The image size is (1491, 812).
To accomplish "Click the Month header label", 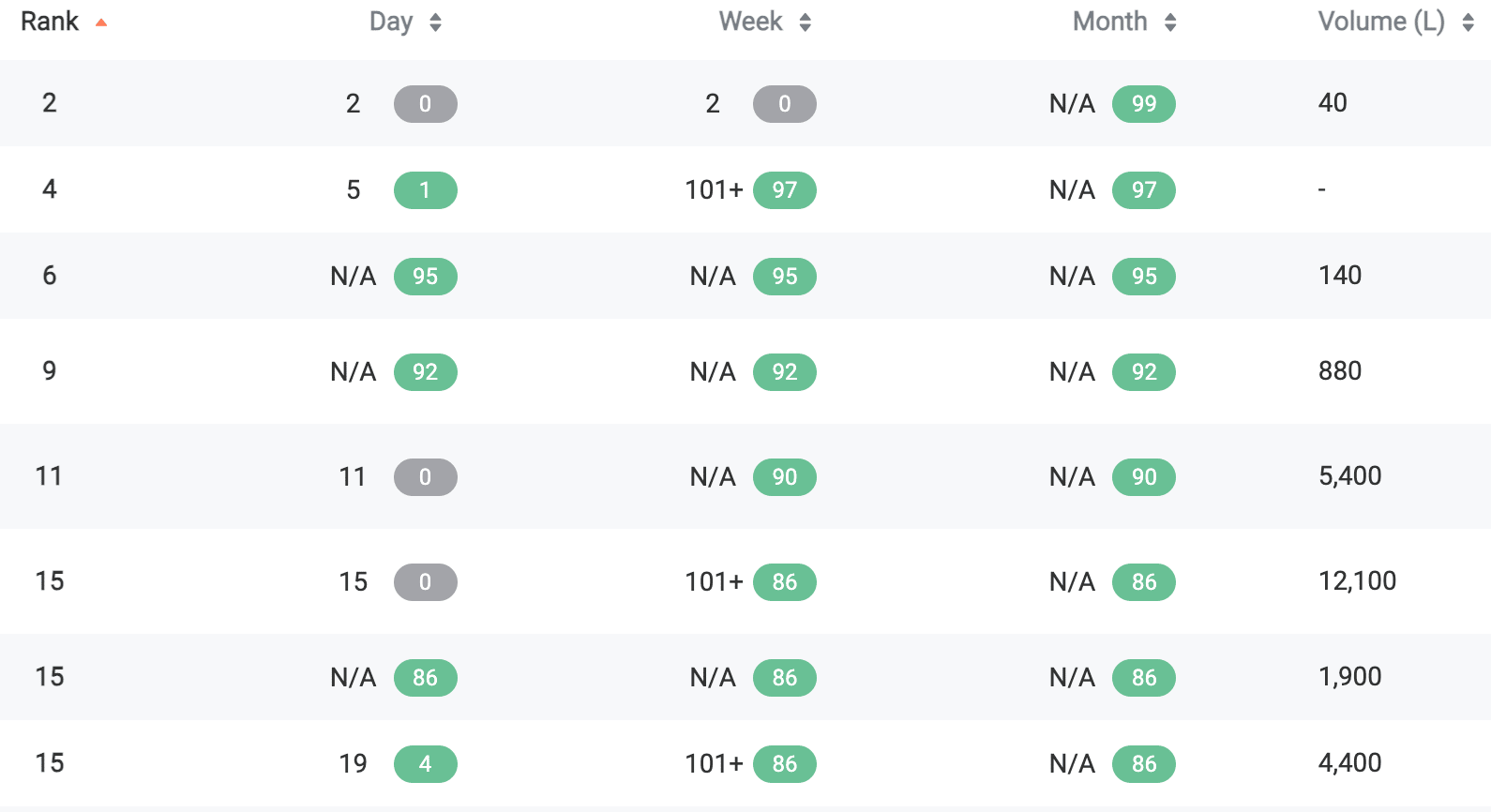I will (1109, 22).
